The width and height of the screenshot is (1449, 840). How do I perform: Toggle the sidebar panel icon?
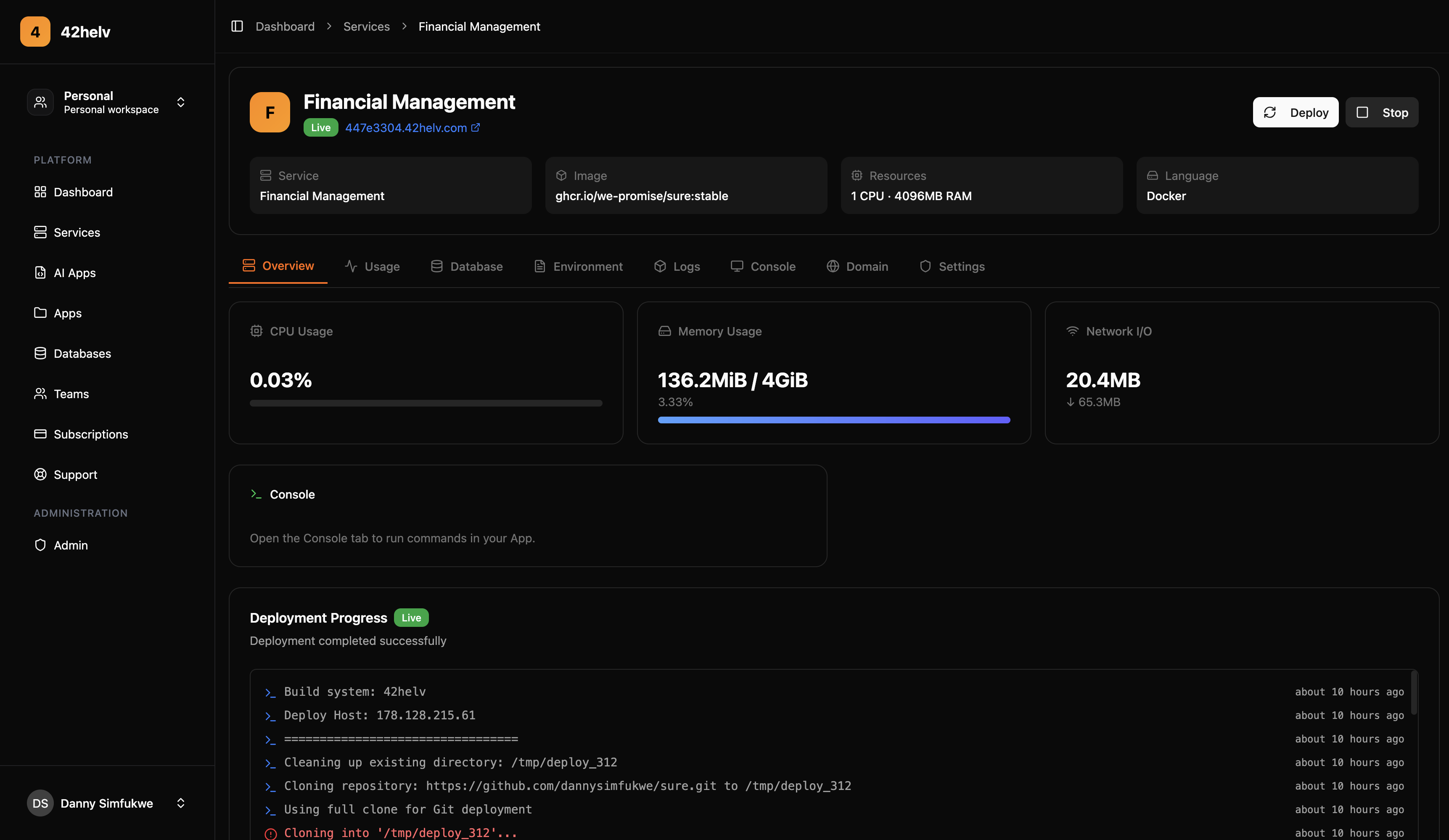(237, 26)
